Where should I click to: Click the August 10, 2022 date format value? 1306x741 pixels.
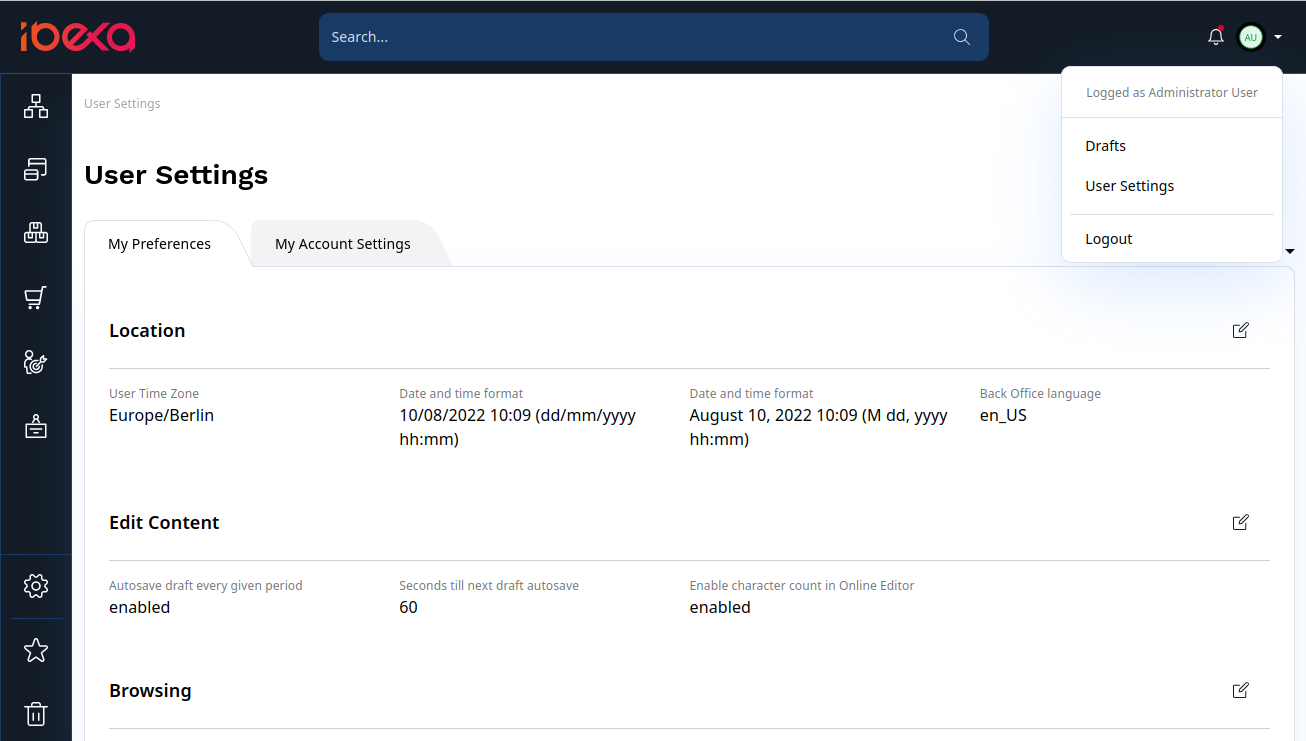[x=819, y=427]
